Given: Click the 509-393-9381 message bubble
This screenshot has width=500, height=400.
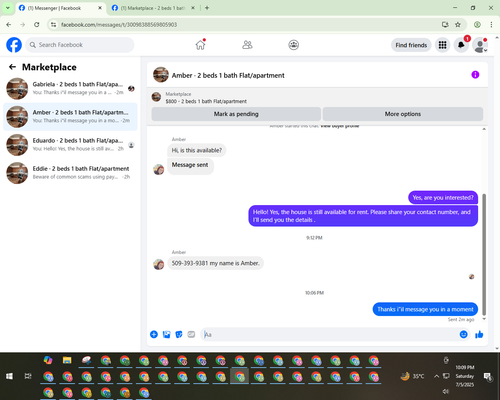Looking at the screenshot, I should pyautogui.click(x=215, y=263).
